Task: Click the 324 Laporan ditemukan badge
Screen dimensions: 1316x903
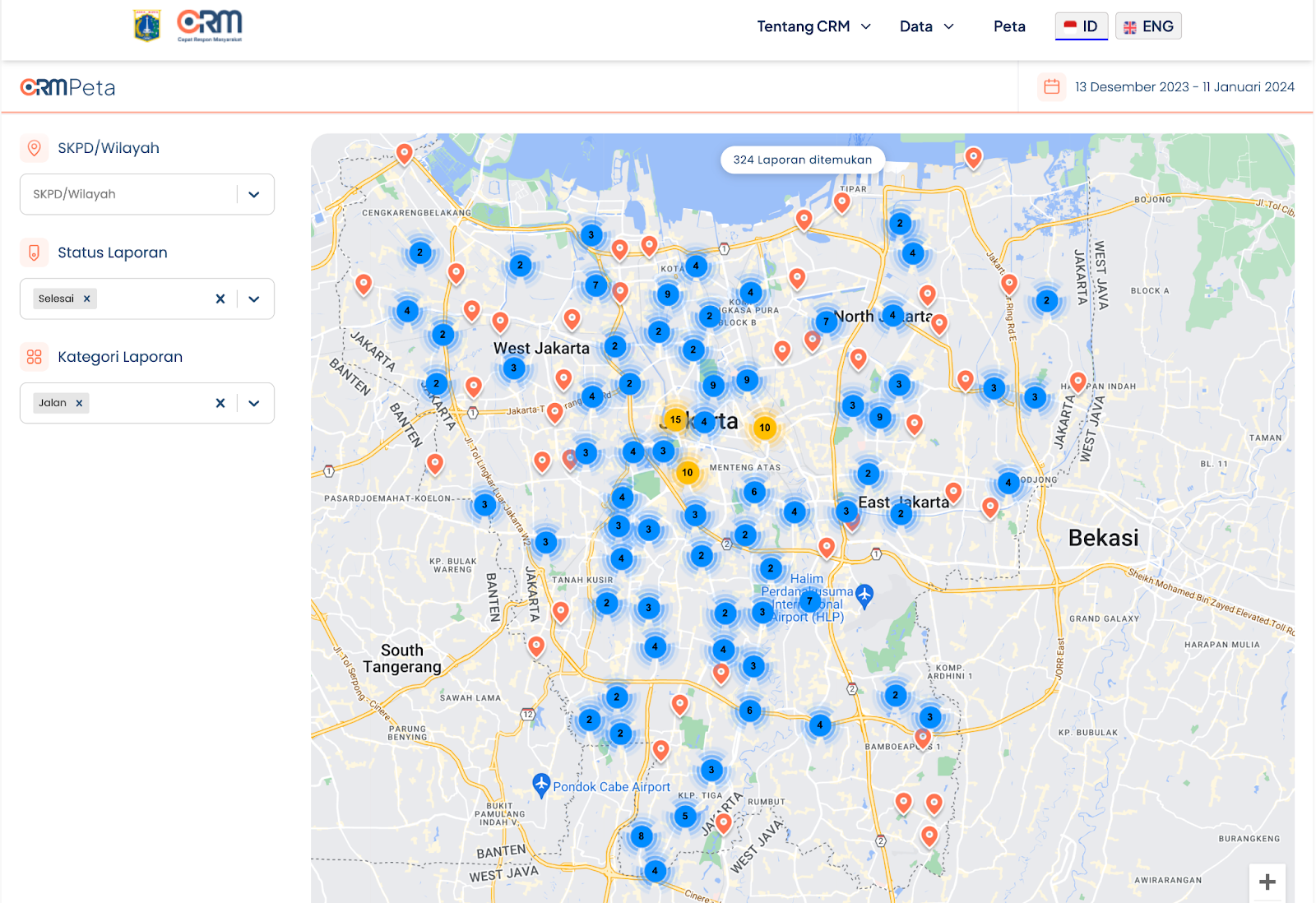Action: click(803, 160)
